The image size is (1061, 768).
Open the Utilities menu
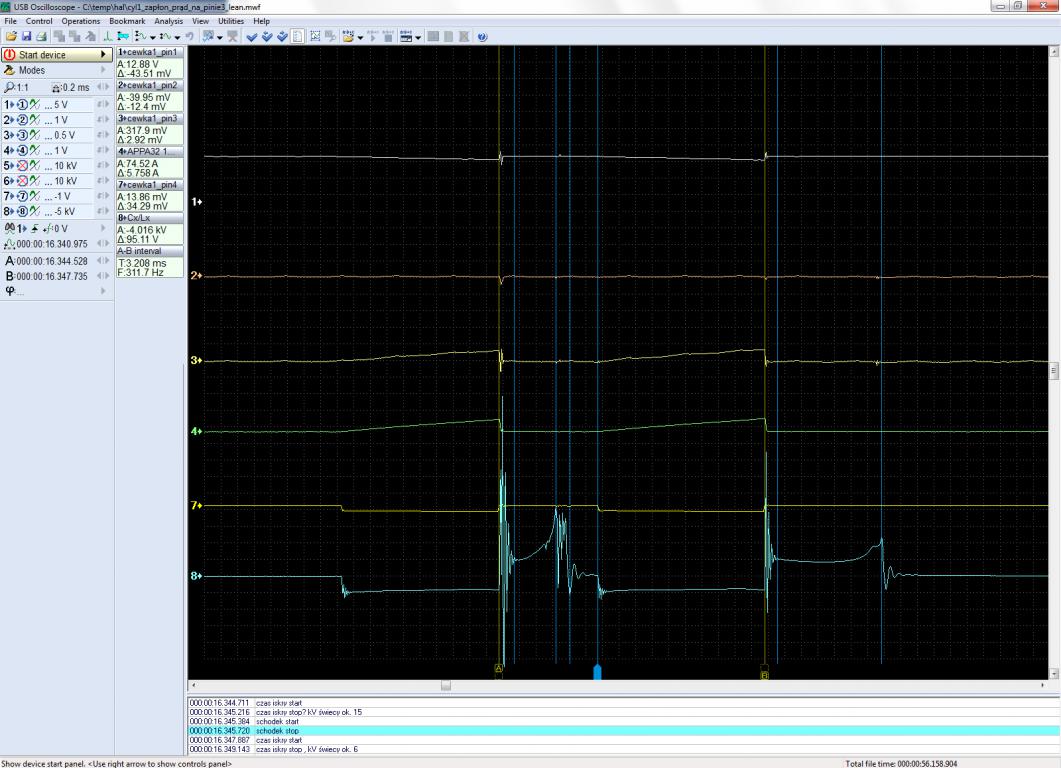pyautogui.click(x=231, y=21)
